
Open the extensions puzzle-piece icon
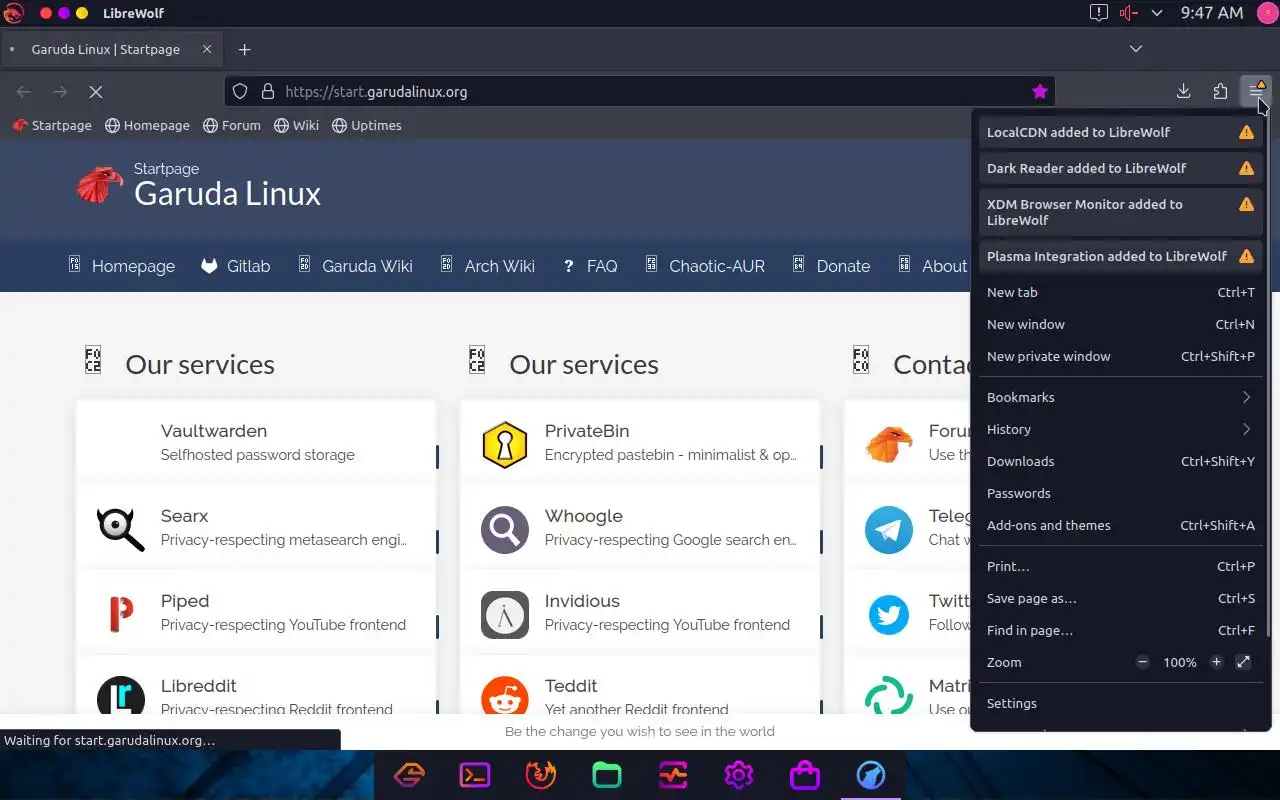(x=1220, y=91)
